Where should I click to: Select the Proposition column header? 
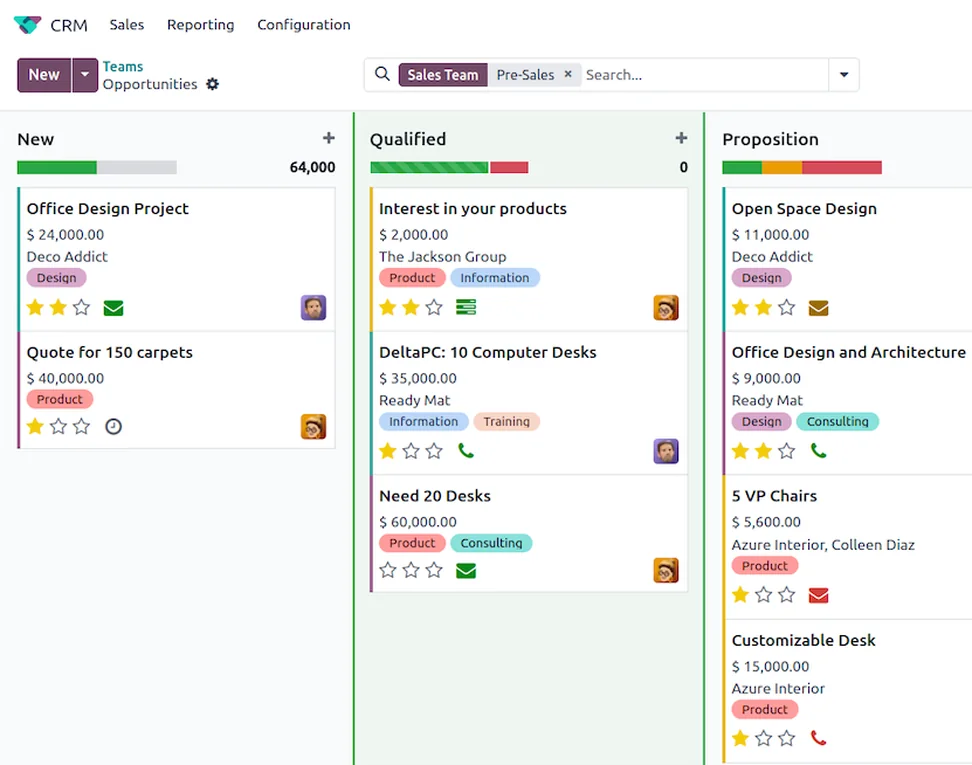[771, 139]
